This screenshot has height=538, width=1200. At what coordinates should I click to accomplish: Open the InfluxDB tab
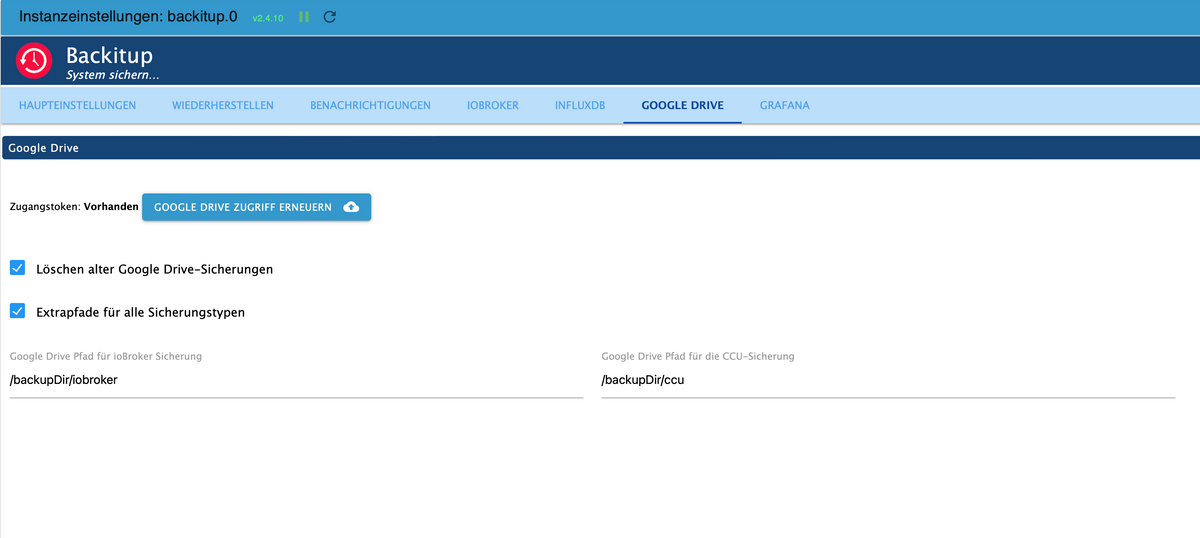tap(580, 105)
